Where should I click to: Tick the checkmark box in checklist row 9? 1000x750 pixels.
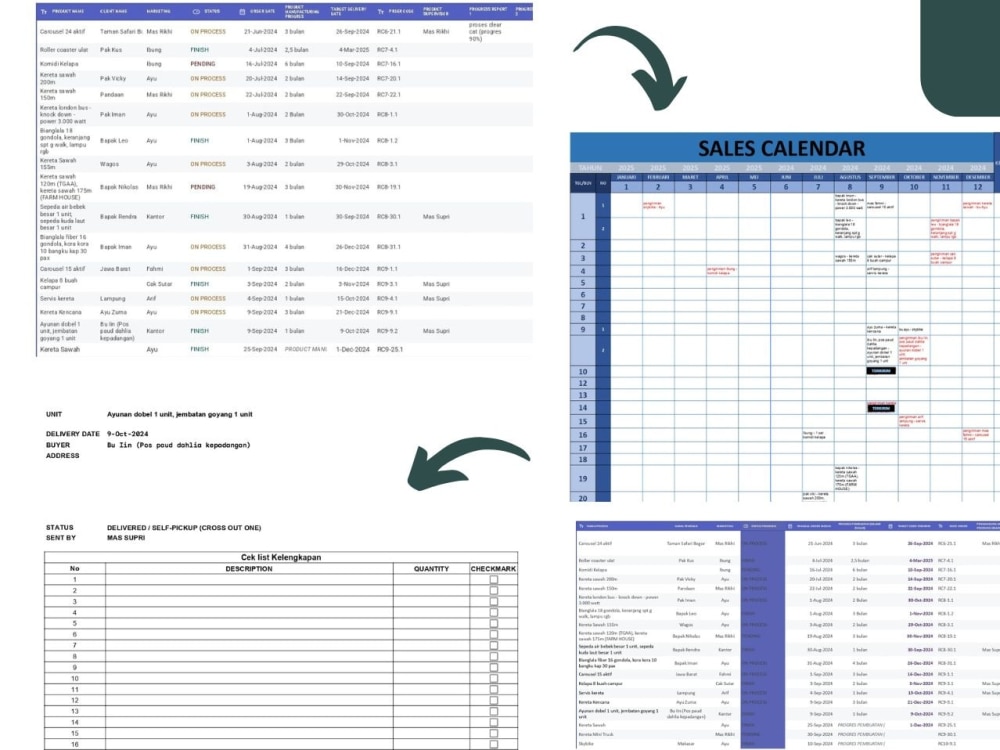pos(494,667)
